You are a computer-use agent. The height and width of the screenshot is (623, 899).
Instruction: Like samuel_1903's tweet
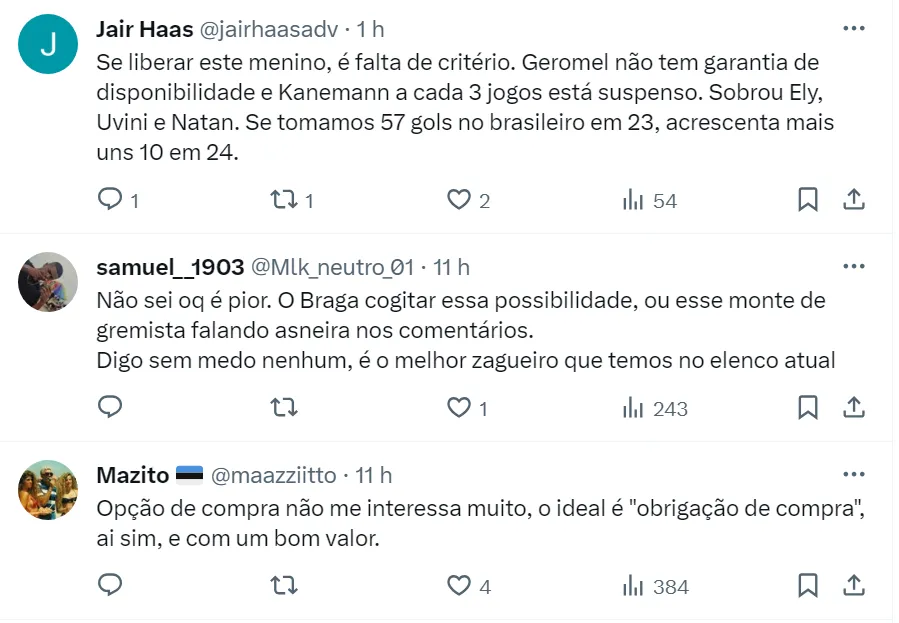click(458, 408)
